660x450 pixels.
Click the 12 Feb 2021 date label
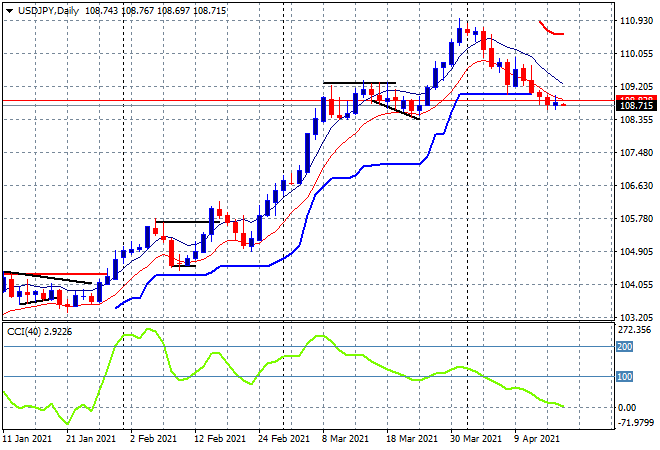[x=220, y=439]
